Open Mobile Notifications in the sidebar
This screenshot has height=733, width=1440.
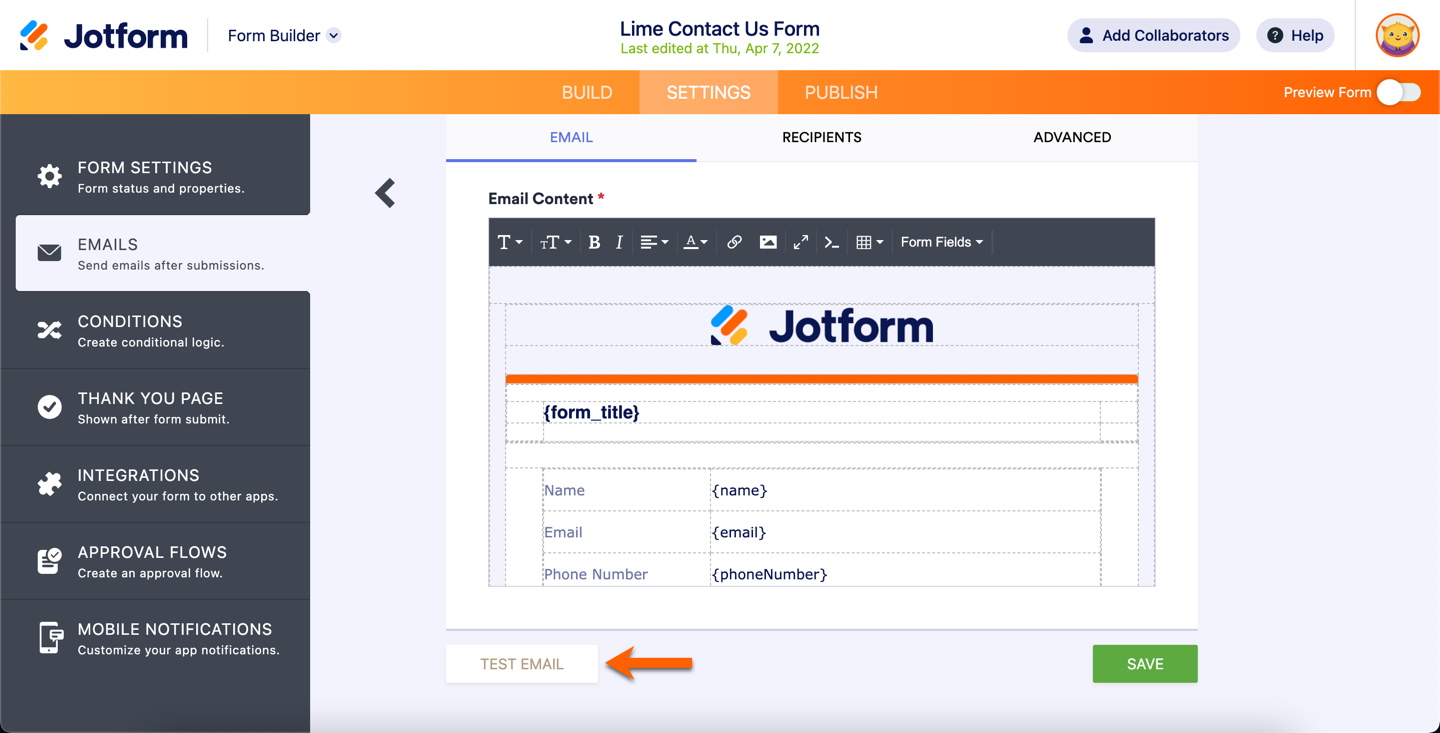[155, 638]
